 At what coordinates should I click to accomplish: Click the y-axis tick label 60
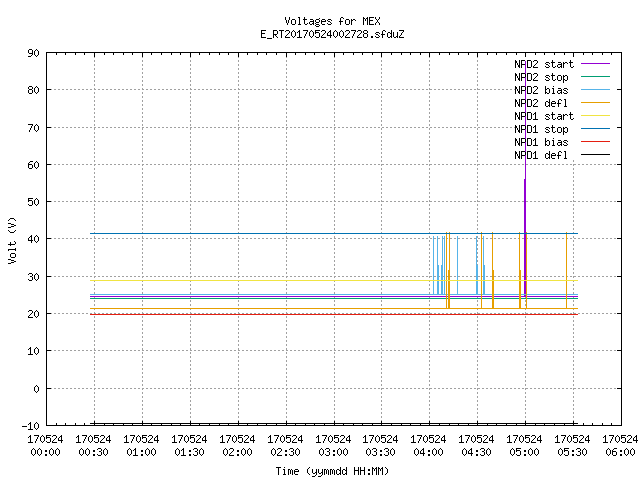click(33, 165)
